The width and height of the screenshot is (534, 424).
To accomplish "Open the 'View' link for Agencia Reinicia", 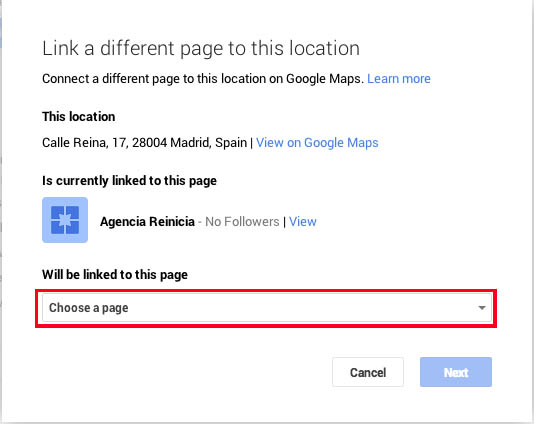I will [303, 222].
